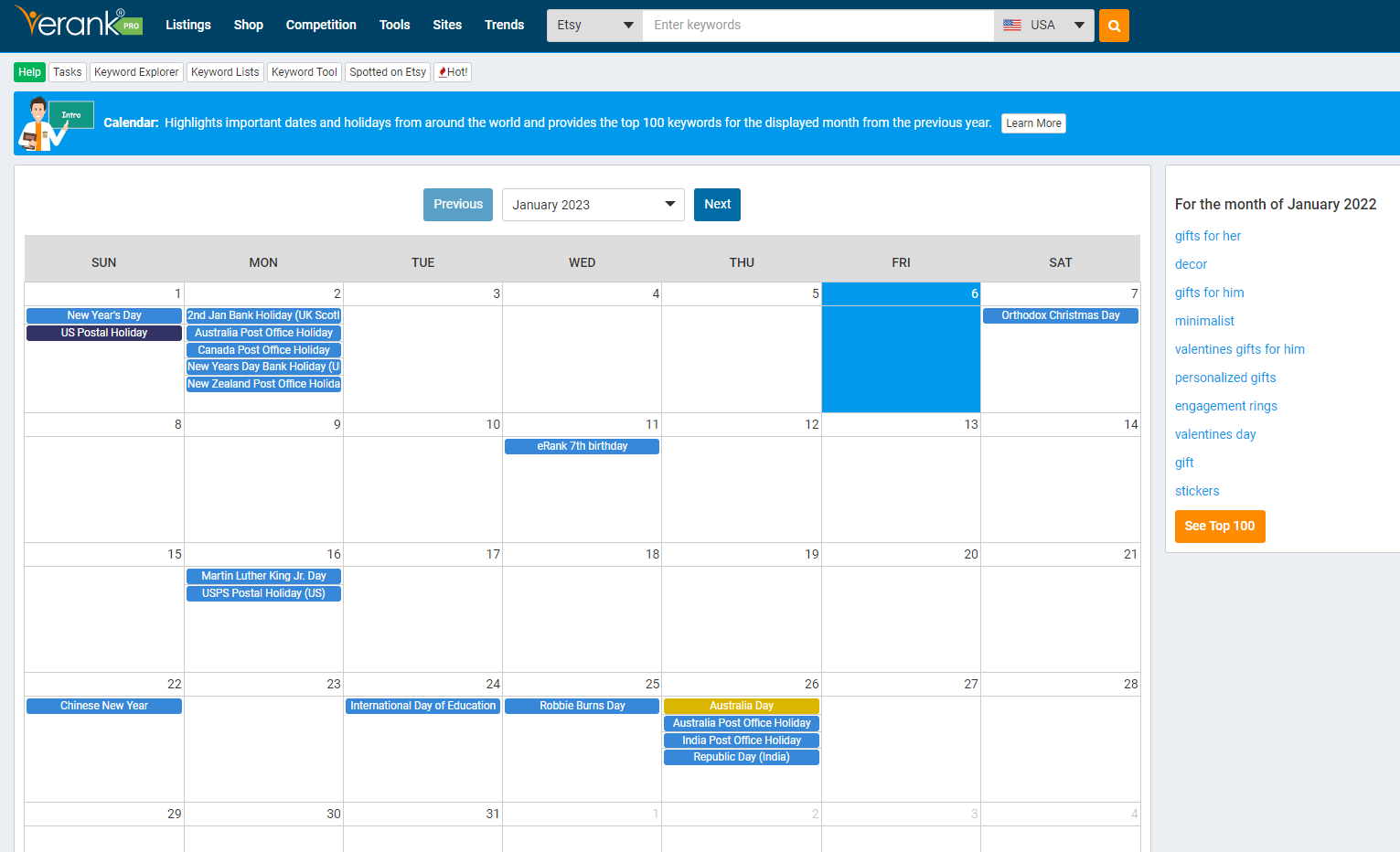
Task: Open the 'gift' keyword link
Action: tap(1184, 463)
